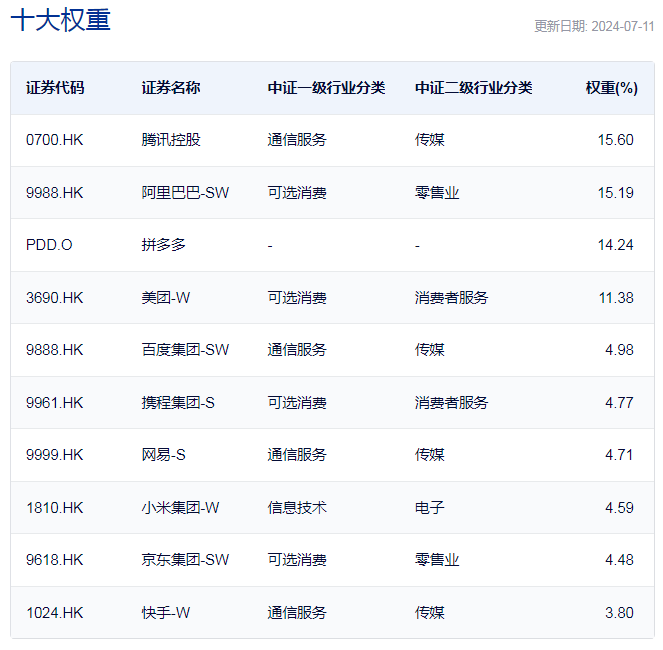Click the 百度集团-SW name cell

coord(185,350)
